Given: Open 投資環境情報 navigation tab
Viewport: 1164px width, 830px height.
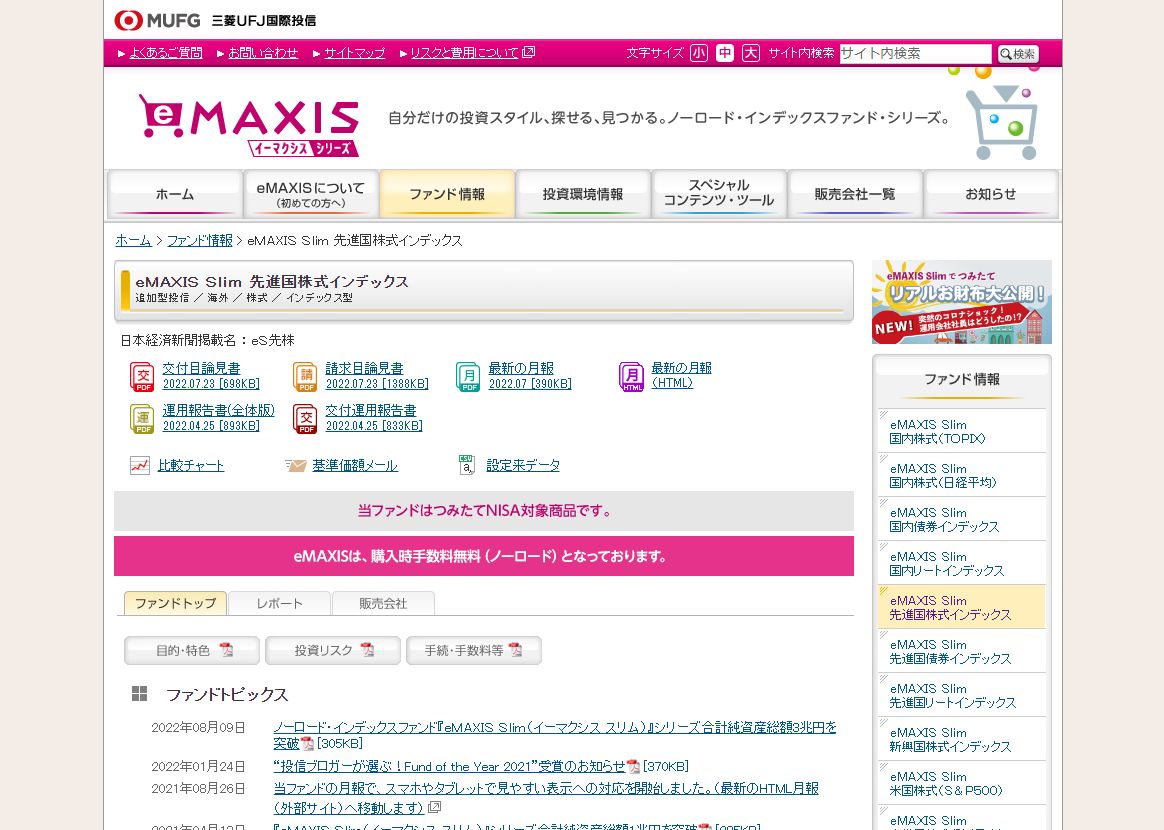Looking at the screenshot, I should [583, 194].
